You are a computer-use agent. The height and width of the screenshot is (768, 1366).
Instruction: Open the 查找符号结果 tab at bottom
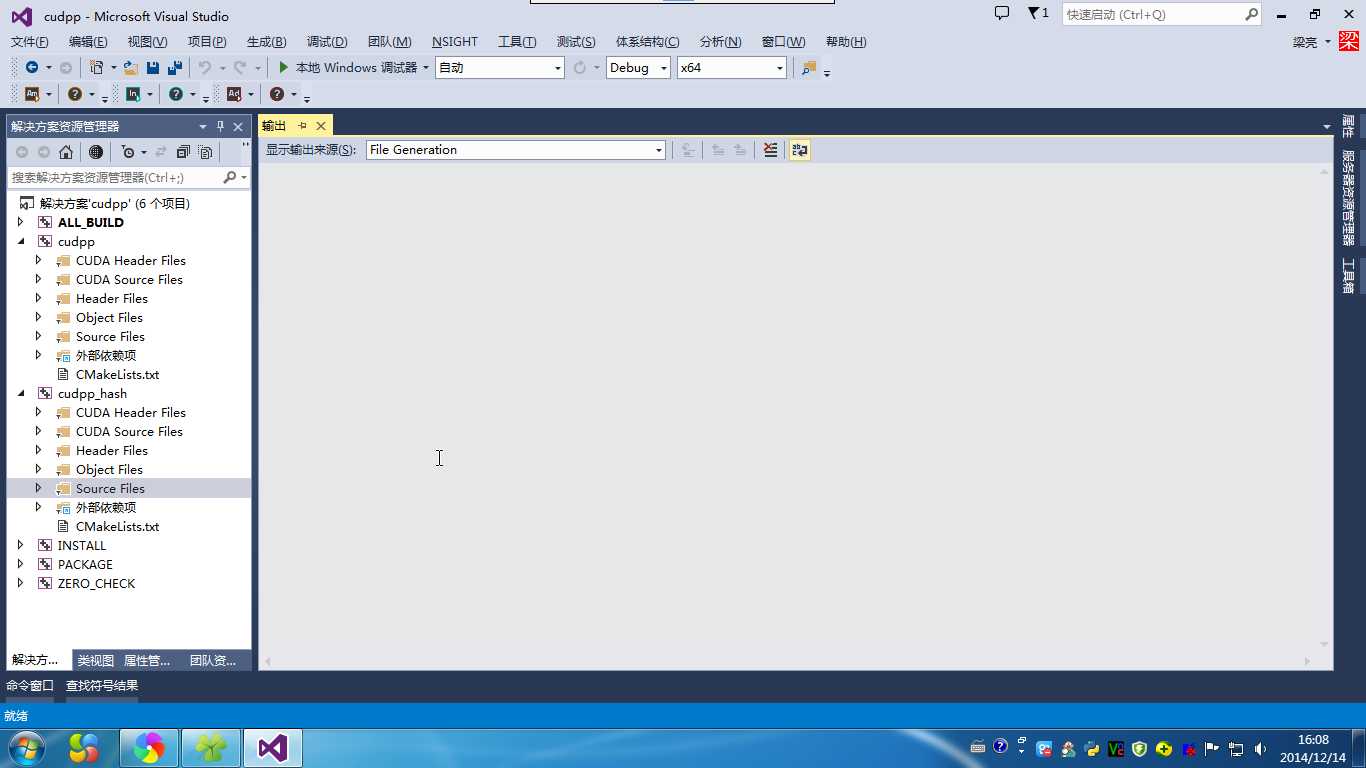tap(102, 686)
